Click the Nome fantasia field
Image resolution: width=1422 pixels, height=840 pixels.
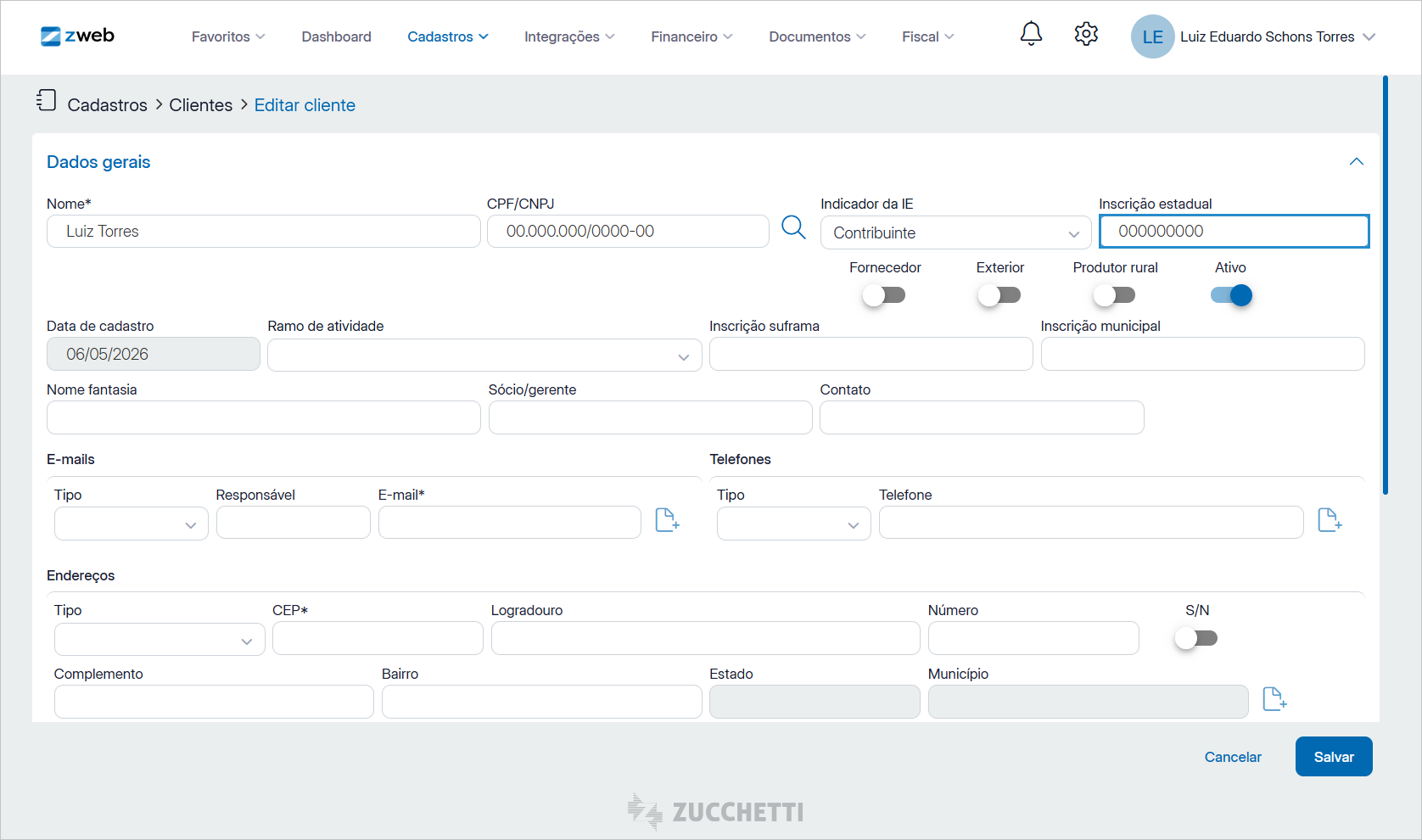(264, 417)
